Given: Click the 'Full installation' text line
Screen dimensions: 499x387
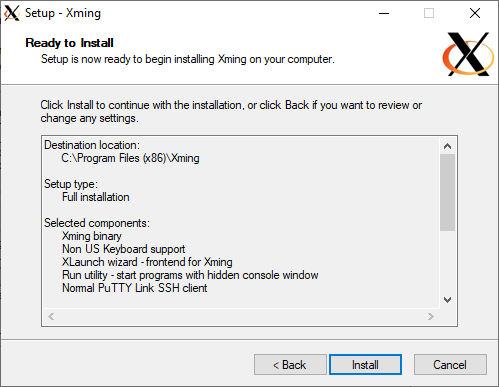Looking at the screenshot, I should (96, 197).
